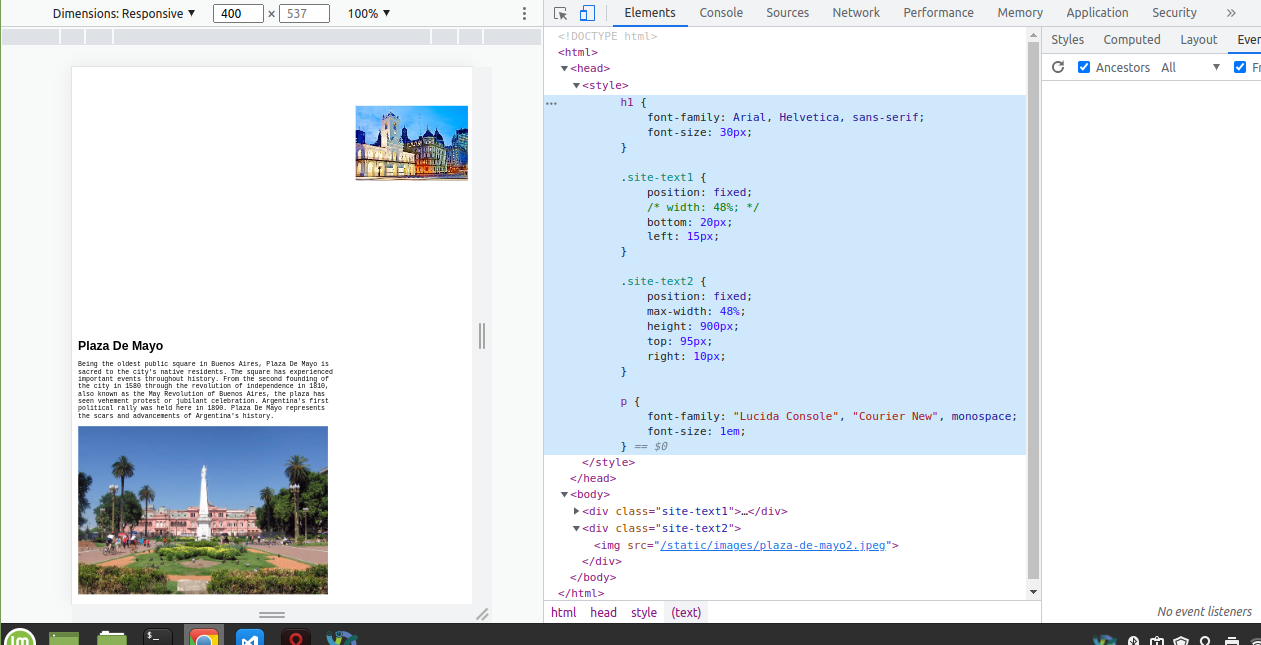Expand the div site-text1 node
This screenshot has width=1261, height=645.
pyautogui.click(x=576, y=511)
